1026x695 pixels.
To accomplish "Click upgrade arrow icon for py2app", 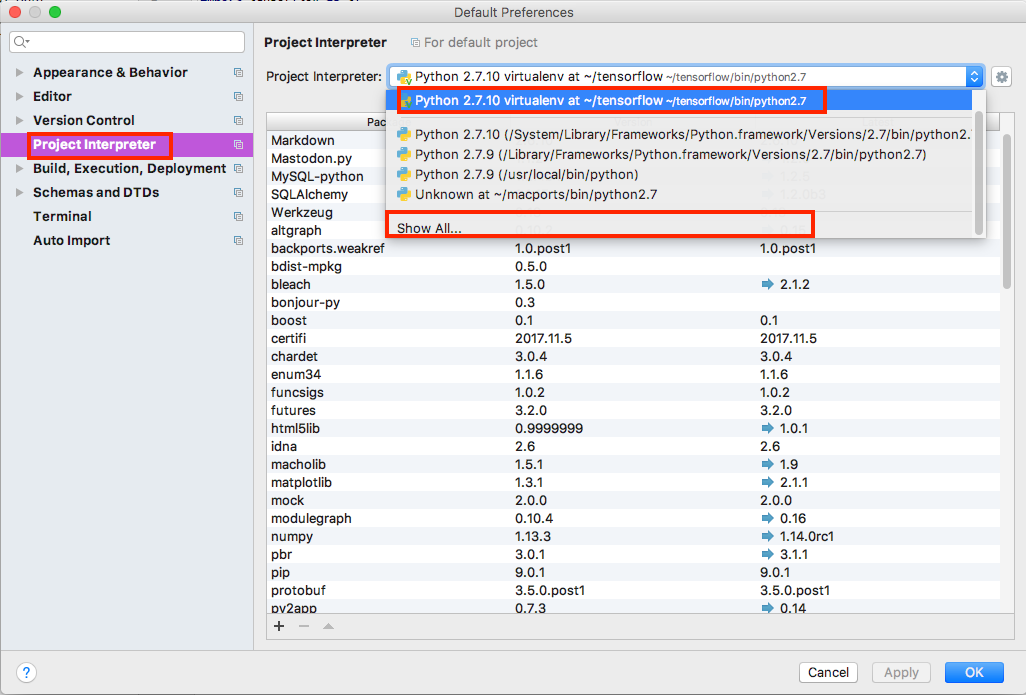I will (x=768, y=608).
